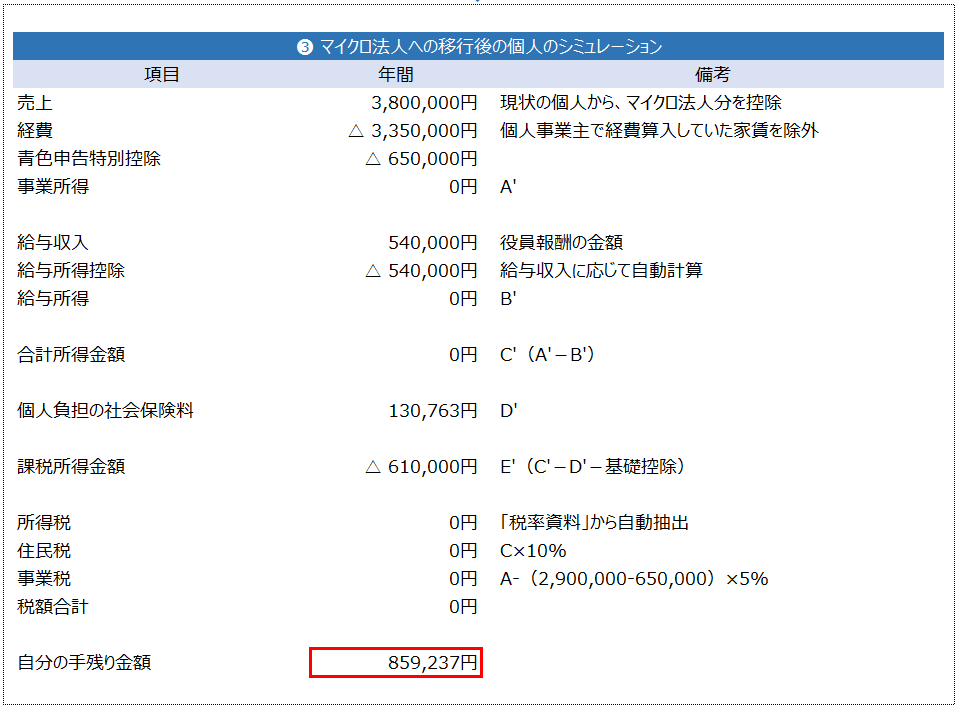The height and width of the screenshot is (709, 958).
Task: Click the red-outlined 859,237円 cell
Action: [396, 662]
